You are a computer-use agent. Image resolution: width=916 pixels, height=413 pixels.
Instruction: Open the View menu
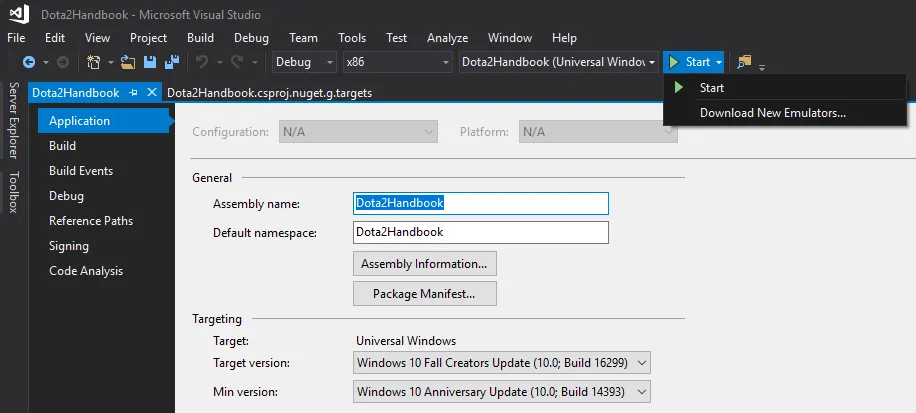coord(97,38)
